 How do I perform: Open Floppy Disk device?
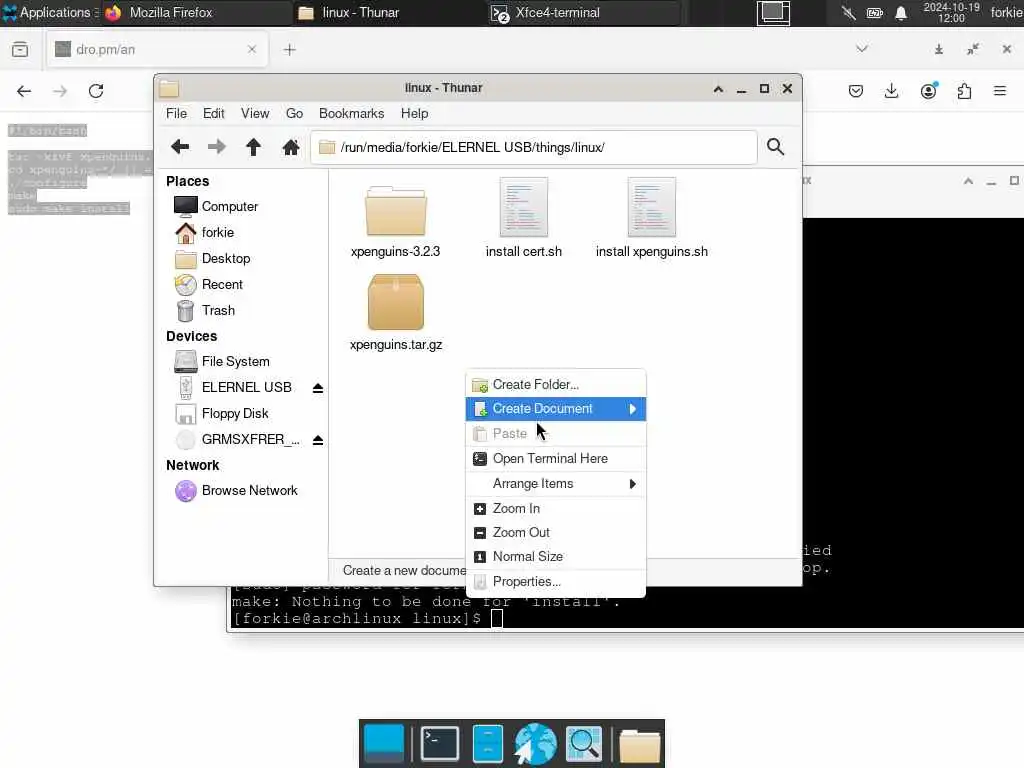[x=234, y=413]
